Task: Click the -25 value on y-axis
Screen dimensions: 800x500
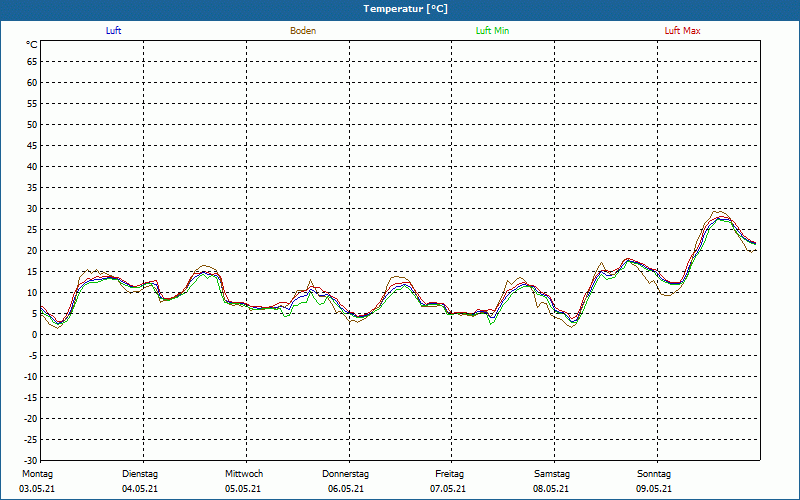Action: [x=31, y=440]
